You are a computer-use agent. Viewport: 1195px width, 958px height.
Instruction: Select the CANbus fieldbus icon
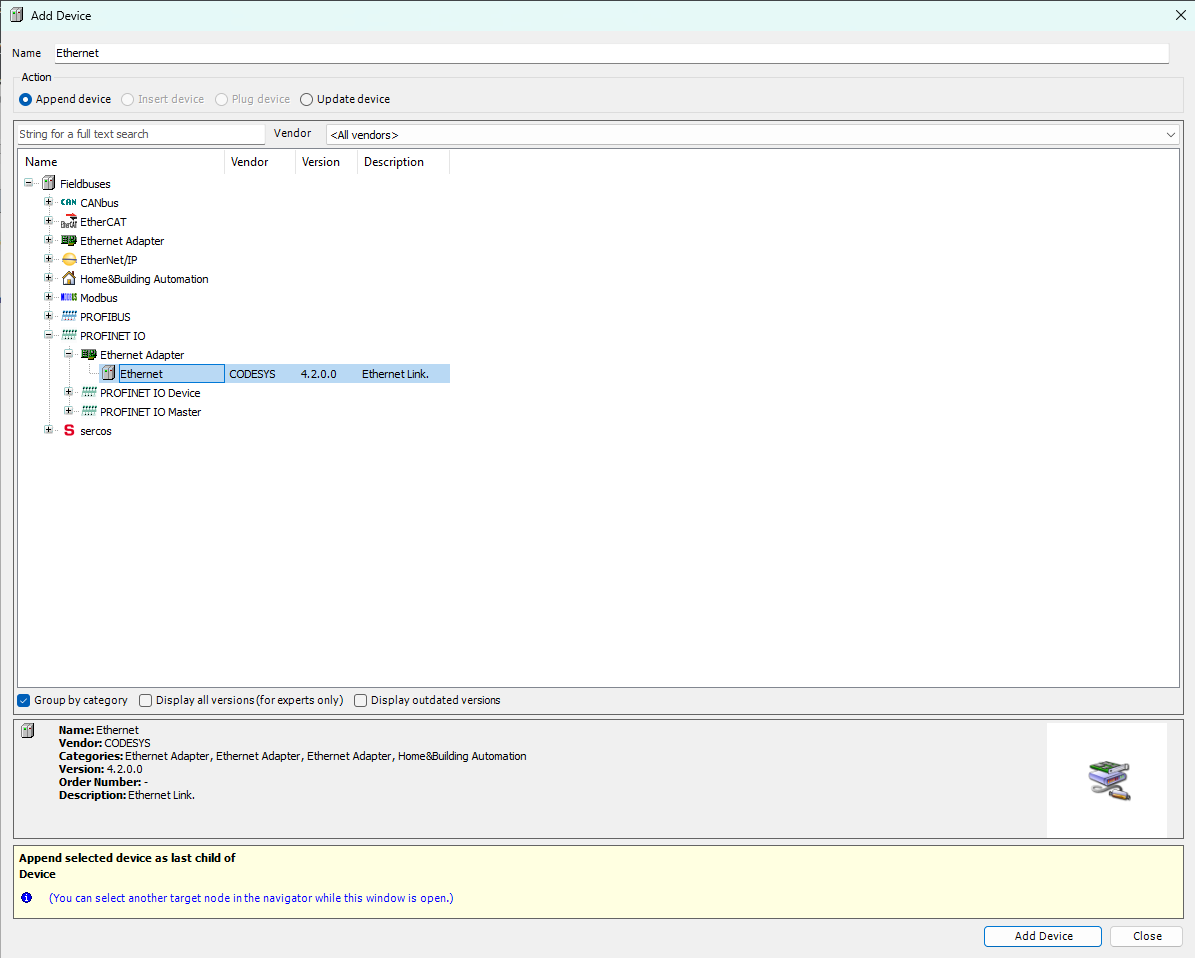67,202
